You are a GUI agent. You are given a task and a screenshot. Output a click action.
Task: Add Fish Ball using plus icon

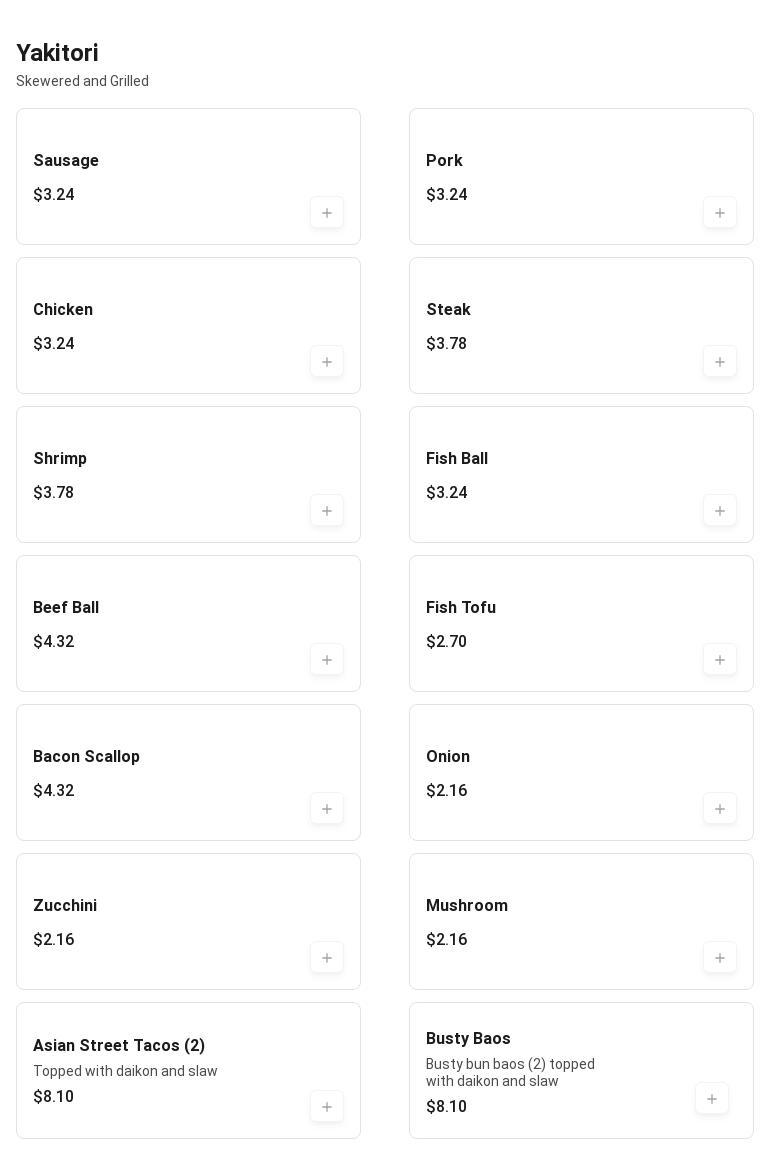720,511
